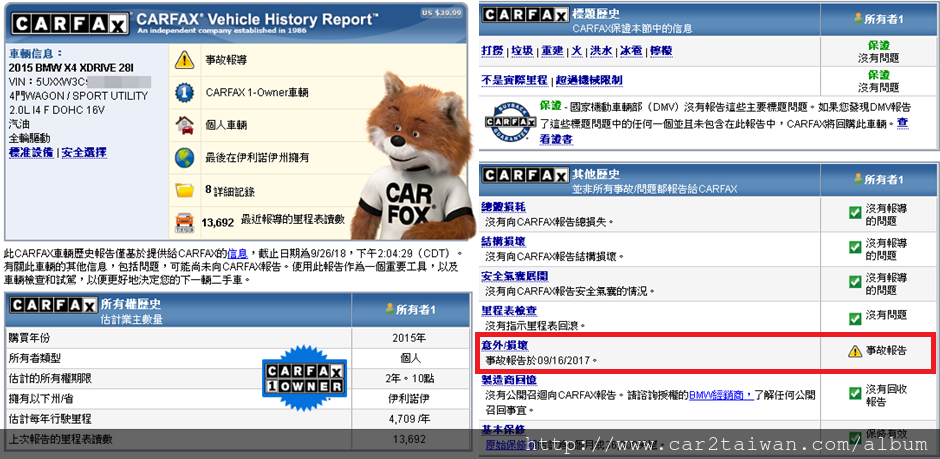The image size is (940, 459).
Task: Open the 火 title link
Action: coord(576,52)
